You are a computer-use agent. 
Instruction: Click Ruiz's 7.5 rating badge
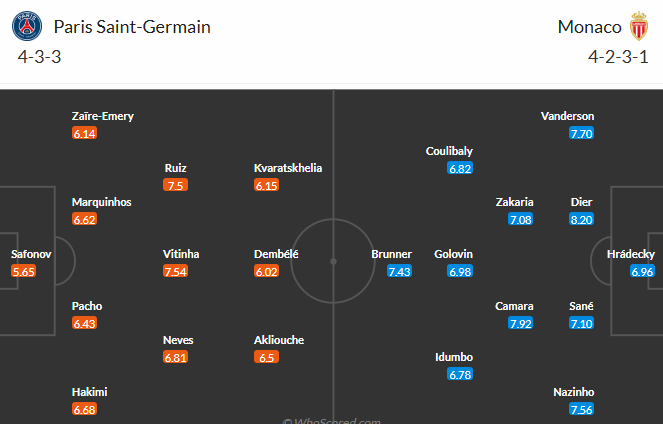175,185
